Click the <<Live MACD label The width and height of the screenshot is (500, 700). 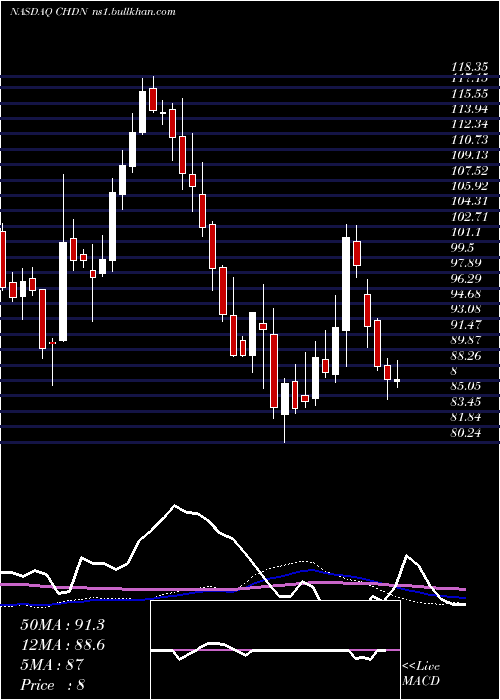click(421, 673)
